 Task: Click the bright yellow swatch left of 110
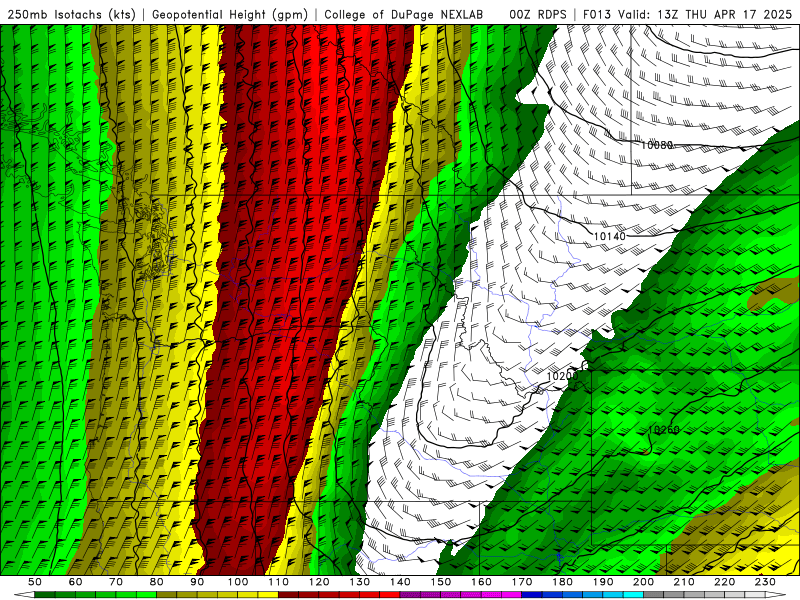[268, 595]
